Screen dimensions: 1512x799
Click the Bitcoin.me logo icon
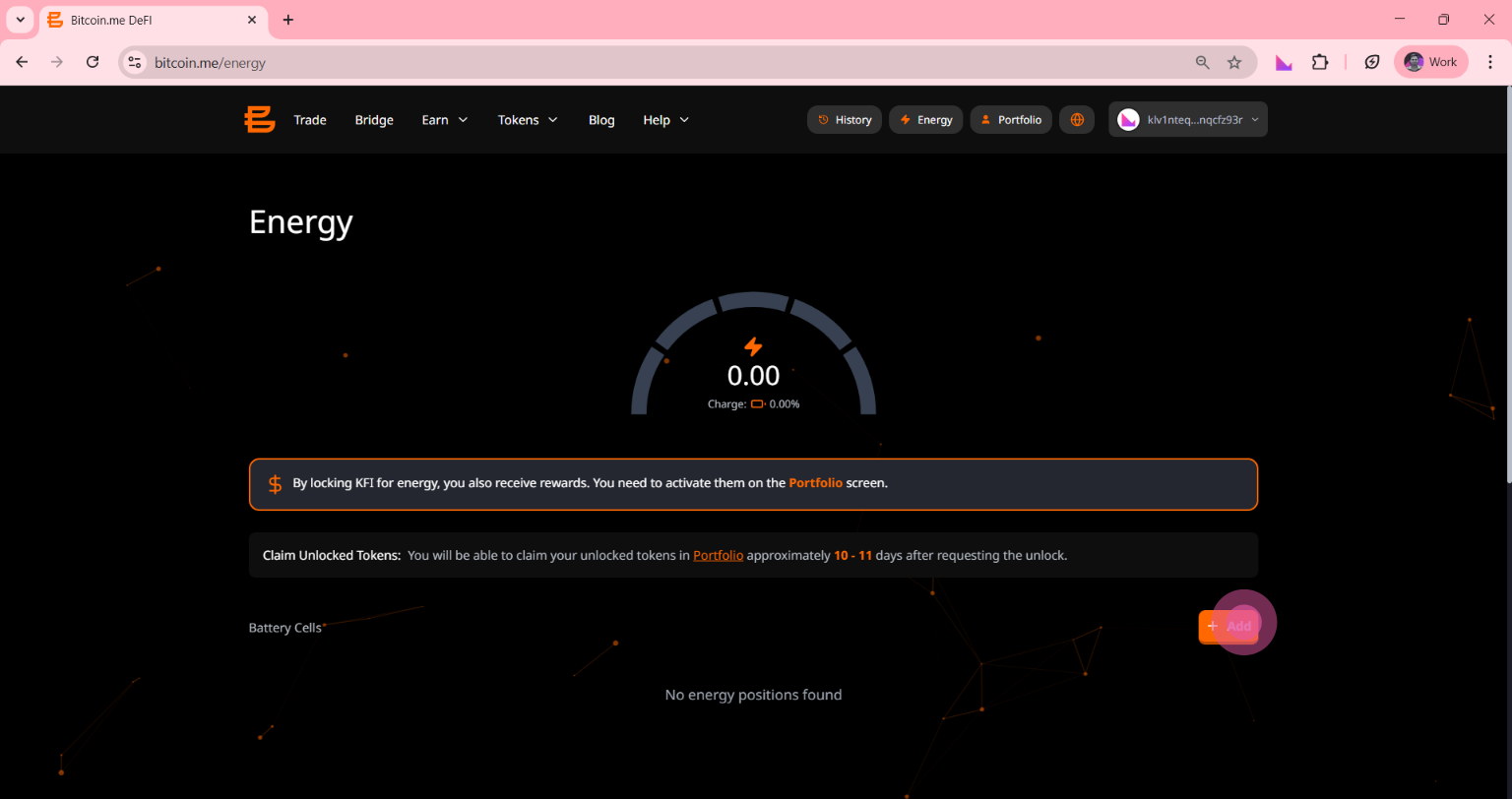(x=260, y=120)
